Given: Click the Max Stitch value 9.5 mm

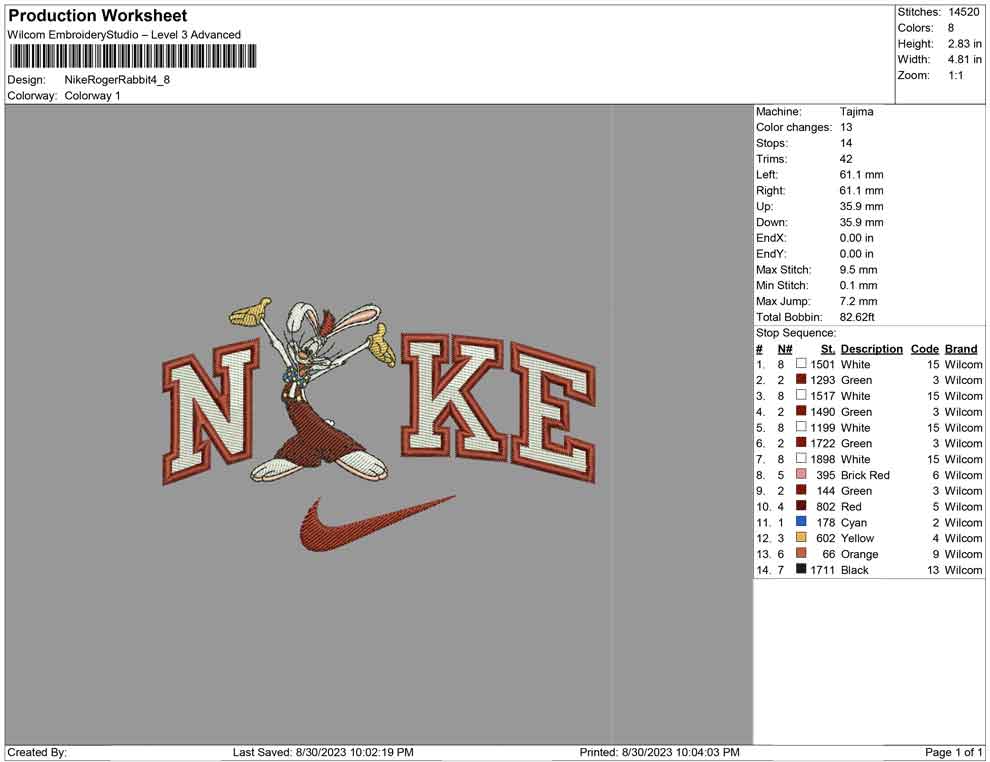Looking at the screenshot, I should click(859, 270).
